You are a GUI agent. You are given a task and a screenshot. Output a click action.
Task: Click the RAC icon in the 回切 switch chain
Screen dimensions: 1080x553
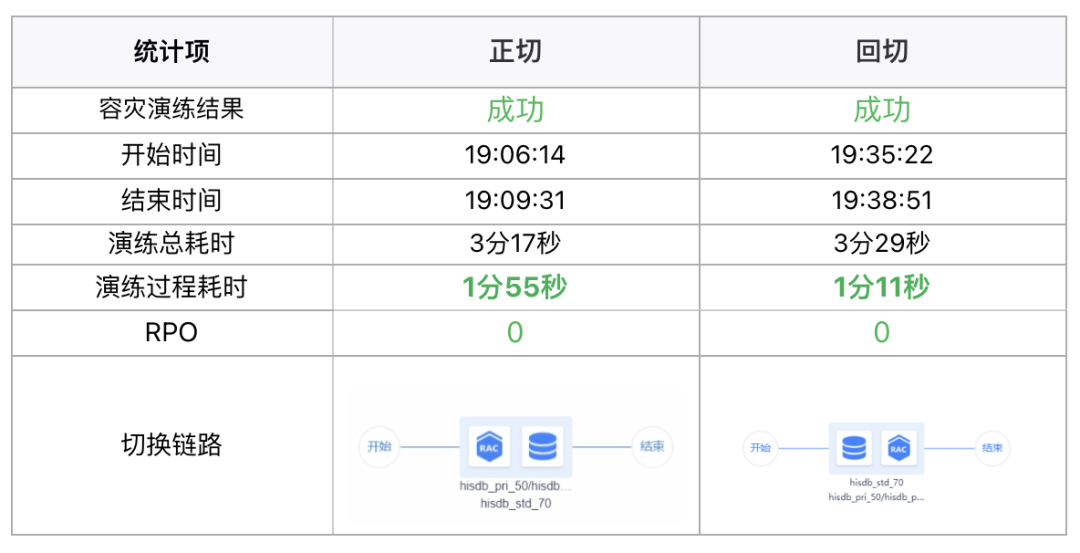(898, 448)
